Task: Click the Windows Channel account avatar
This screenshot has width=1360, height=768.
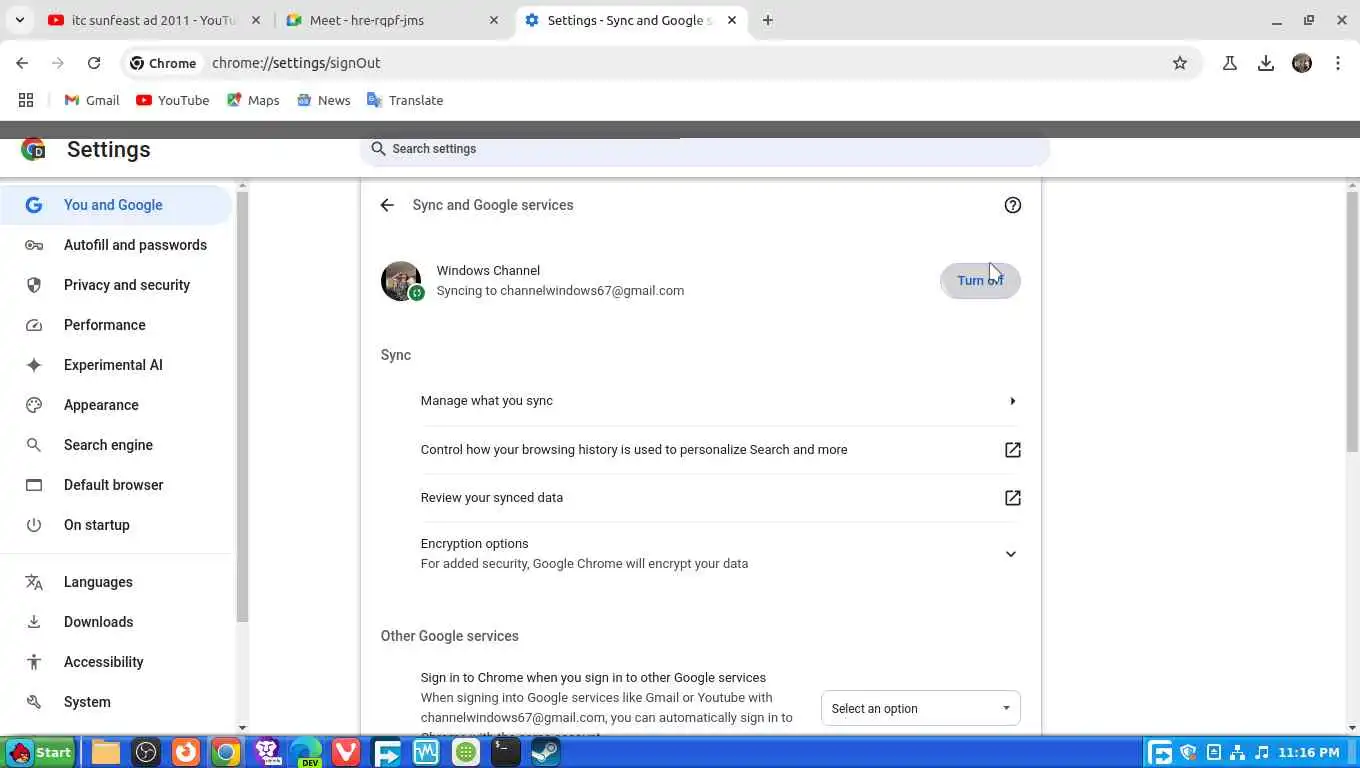Action: click(x=401, y=281)
